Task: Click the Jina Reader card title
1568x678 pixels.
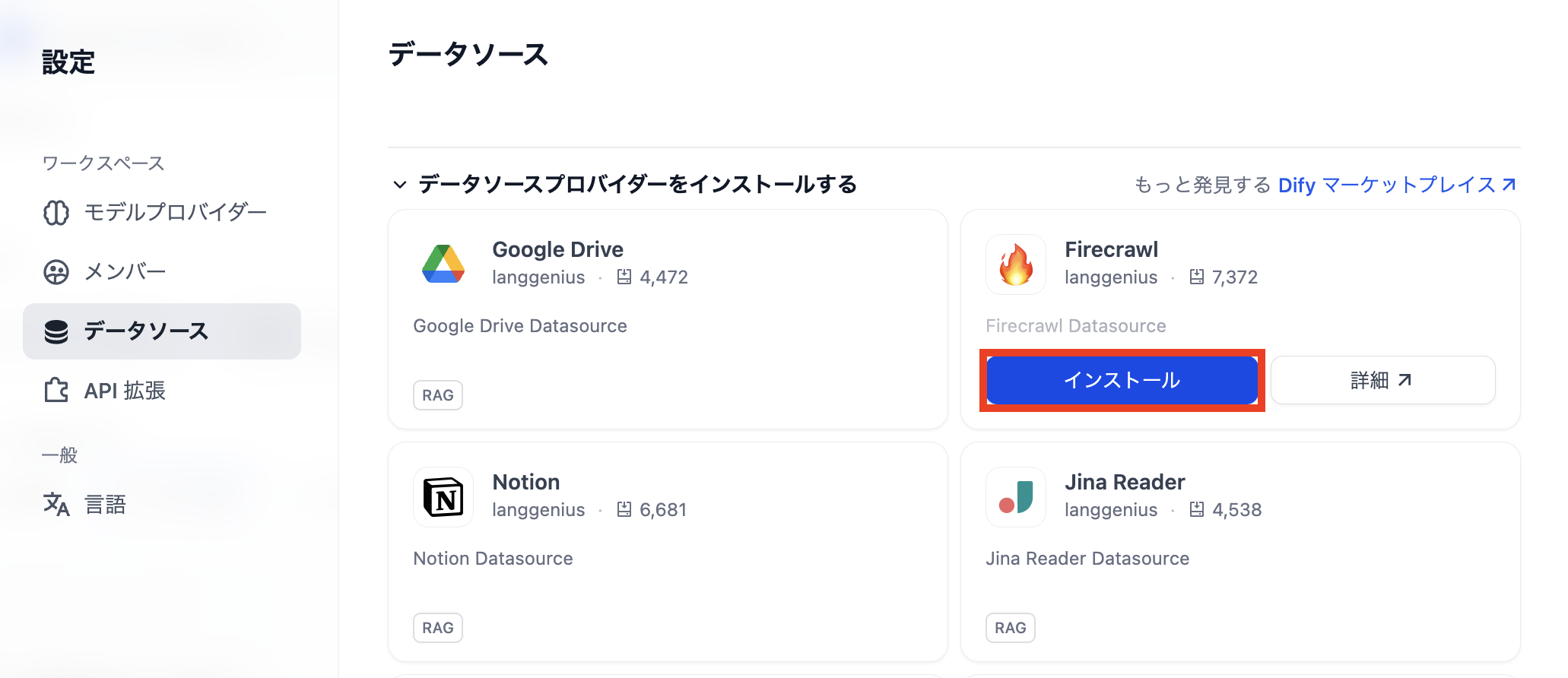Action: pos(1125,482)
